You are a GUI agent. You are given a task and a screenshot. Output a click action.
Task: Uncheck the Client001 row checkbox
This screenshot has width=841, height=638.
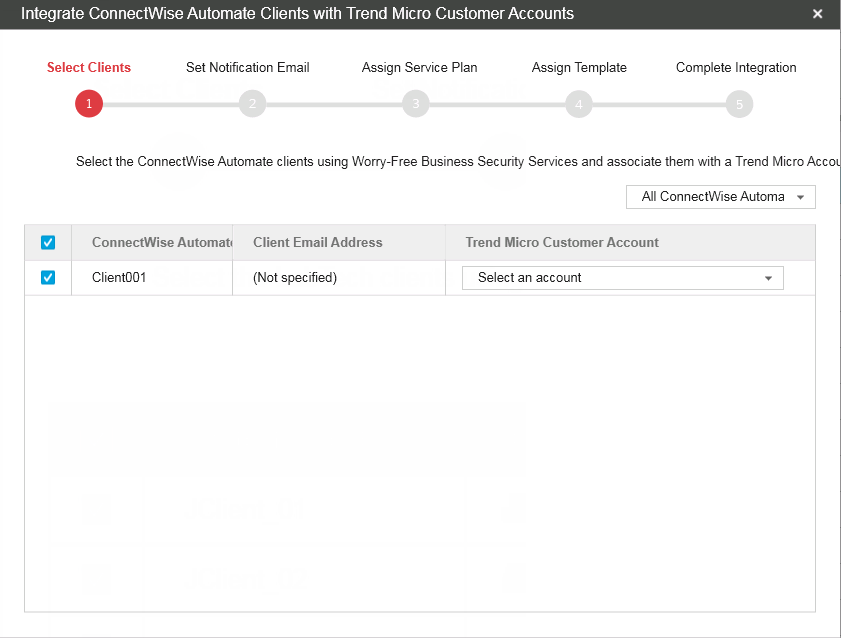point(48,278)
